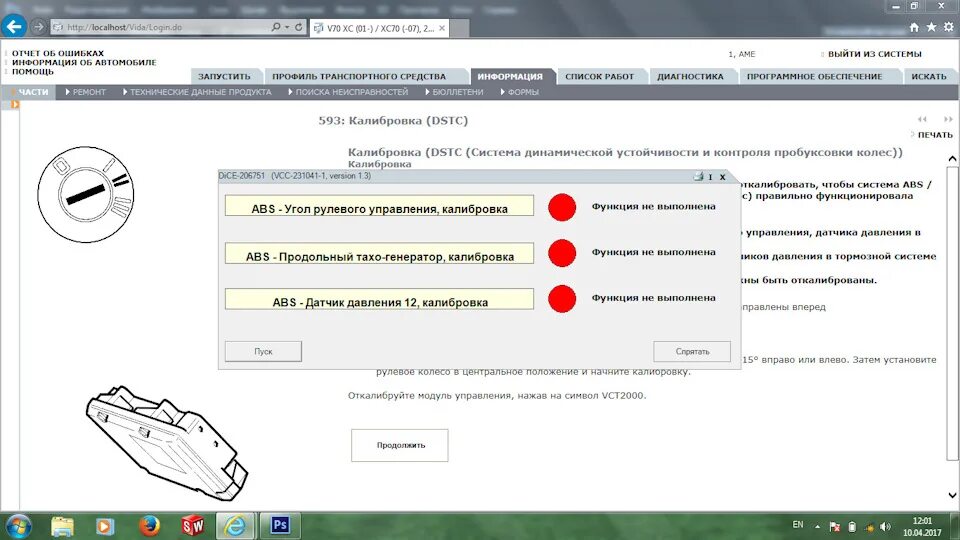The image size is (960, 540).
Task: Click the orange expand arrow under ЧАСТИ
Action: point(15,105)
